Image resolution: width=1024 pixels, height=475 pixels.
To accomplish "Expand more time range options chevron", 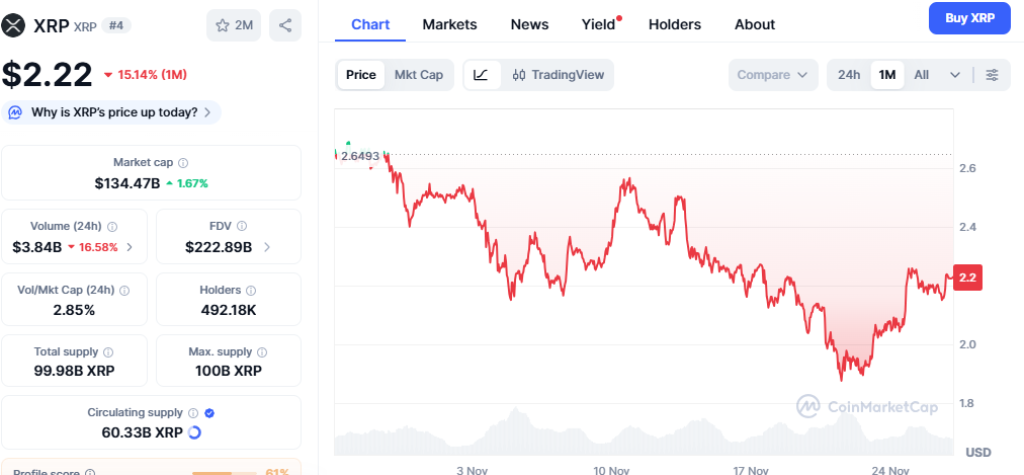I will click(955, 75).
